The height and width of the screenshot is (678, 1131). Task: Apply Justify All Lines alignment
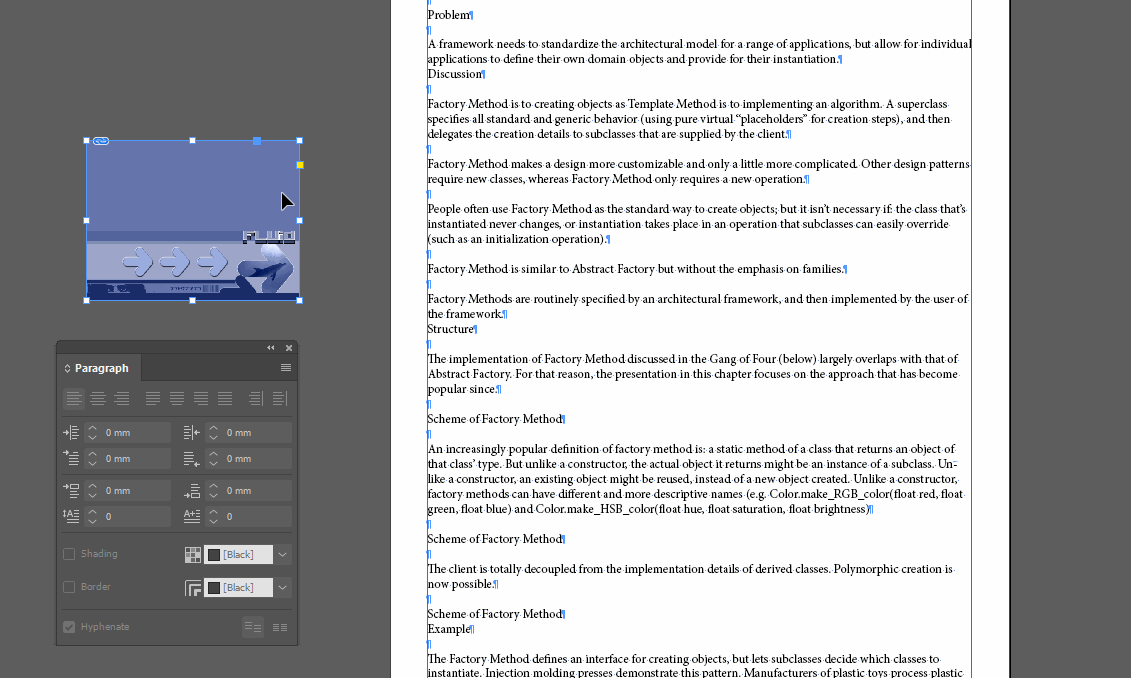(x=225, y=398)
